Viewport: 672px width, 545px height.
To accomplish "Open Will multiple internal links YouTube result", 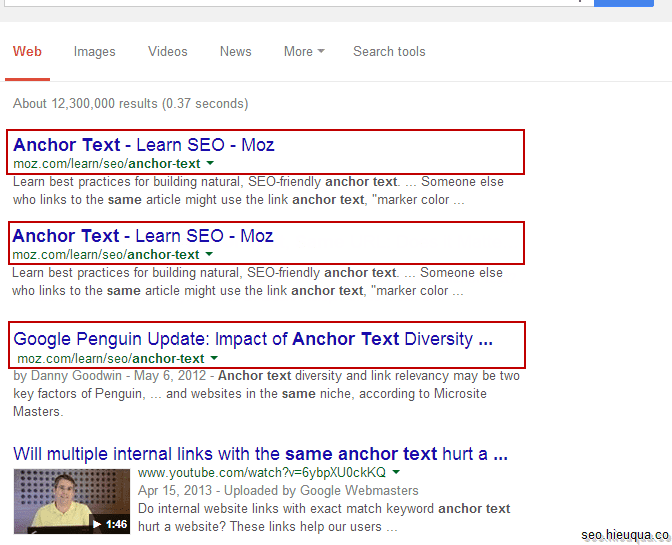I will pyautogui.click(x=260, y=454).
